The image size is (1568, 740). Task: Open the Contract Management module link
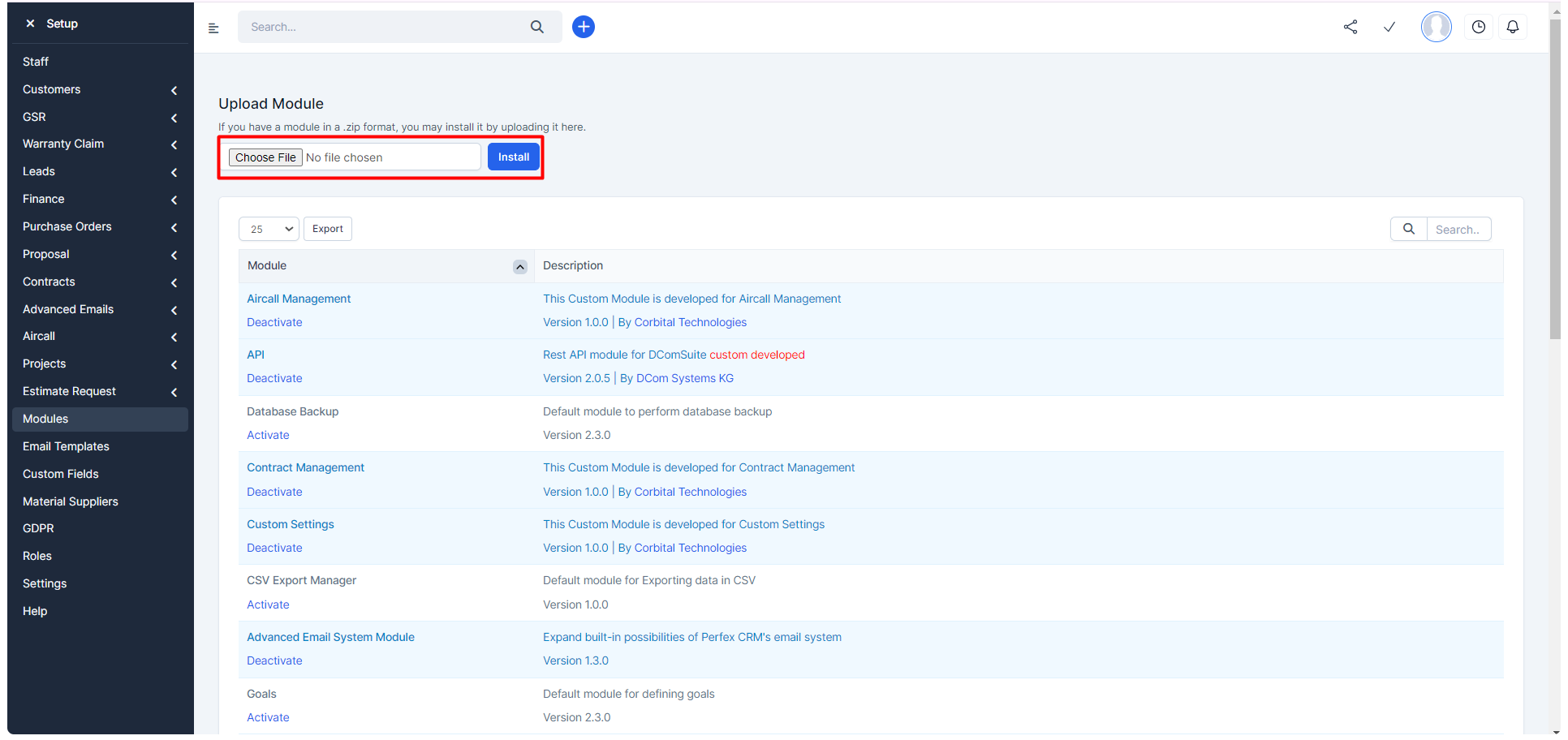click(306, 467)
